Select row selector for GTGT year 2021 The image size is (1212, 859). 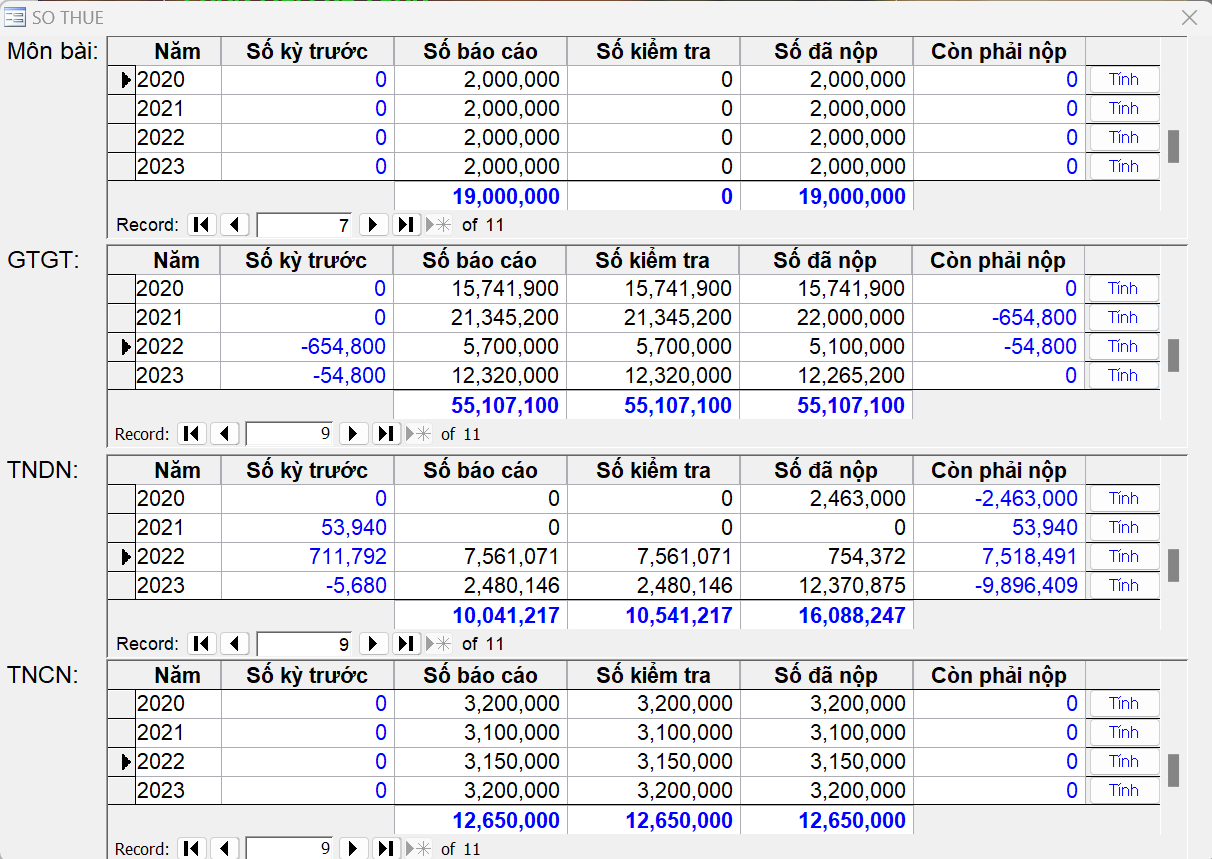[121, 318]
